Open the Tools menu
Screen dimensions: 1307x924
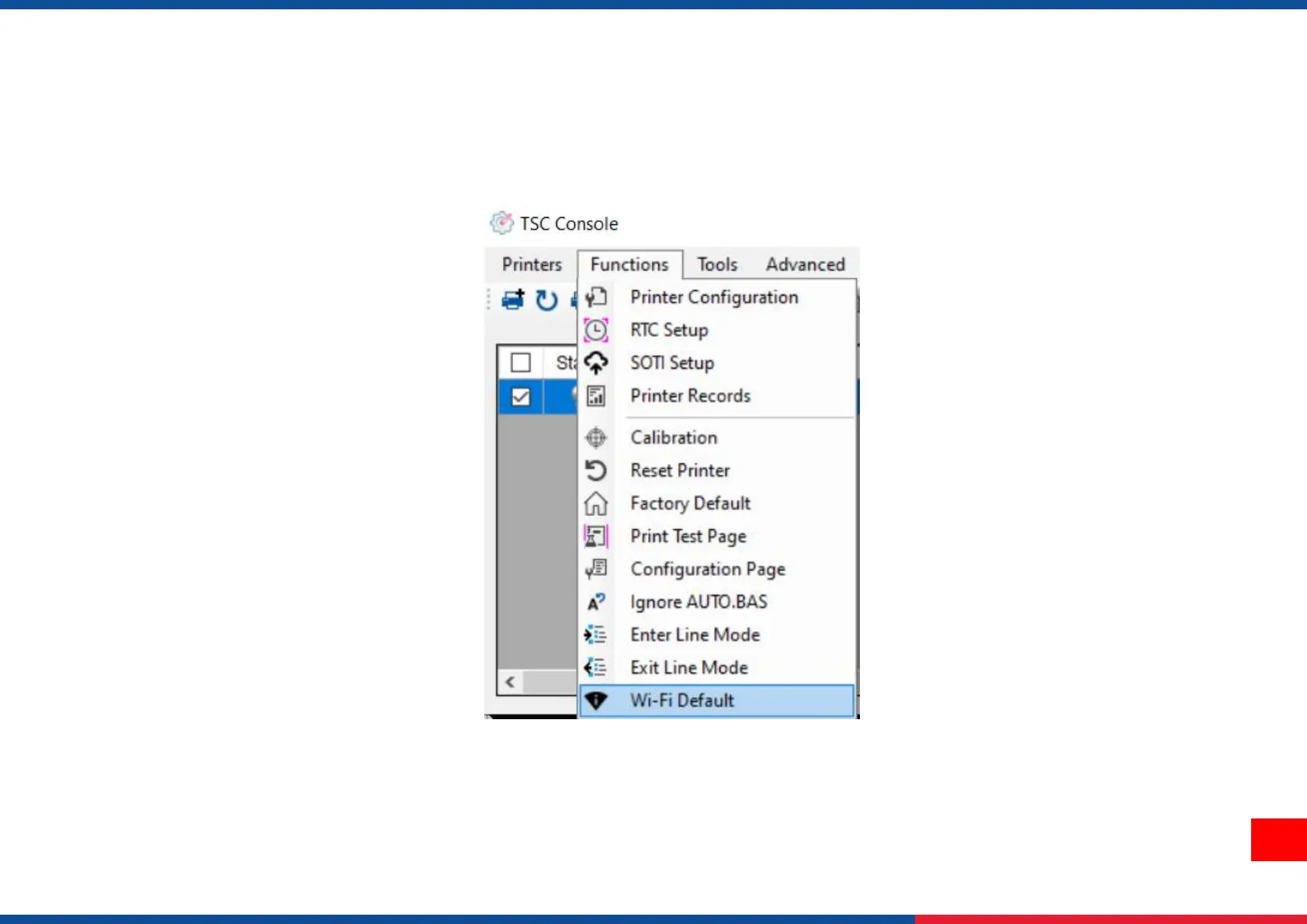pos(717,265)
